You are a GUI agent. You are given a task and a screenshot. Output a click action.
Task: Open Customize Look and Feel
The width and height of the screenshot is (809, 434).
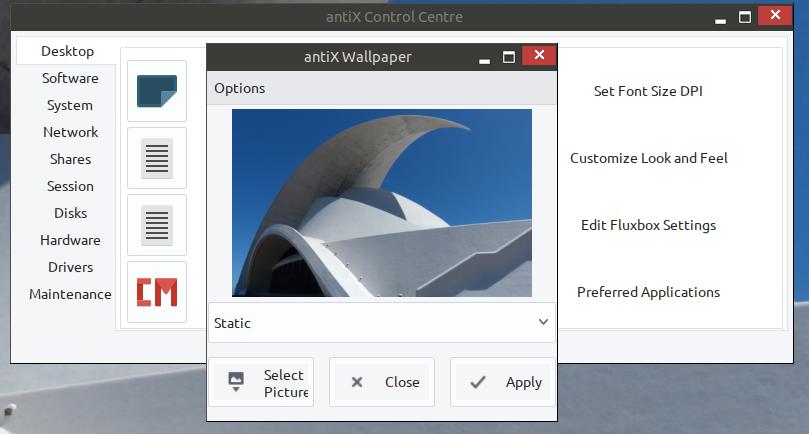pyautogui.click(x=649, y=158)
